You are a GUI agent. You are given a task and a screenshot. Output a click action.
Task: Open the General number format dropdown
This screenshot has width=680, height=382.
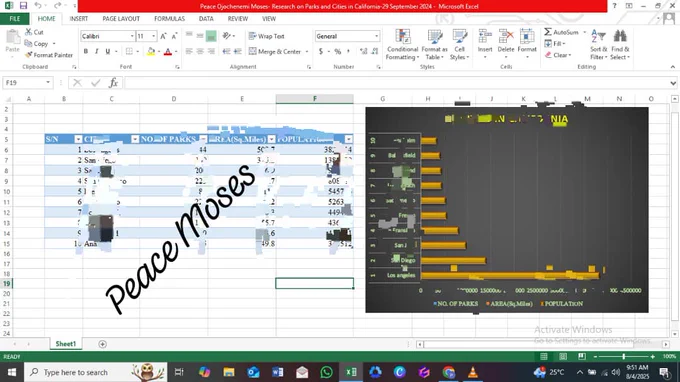click(376, 36)
